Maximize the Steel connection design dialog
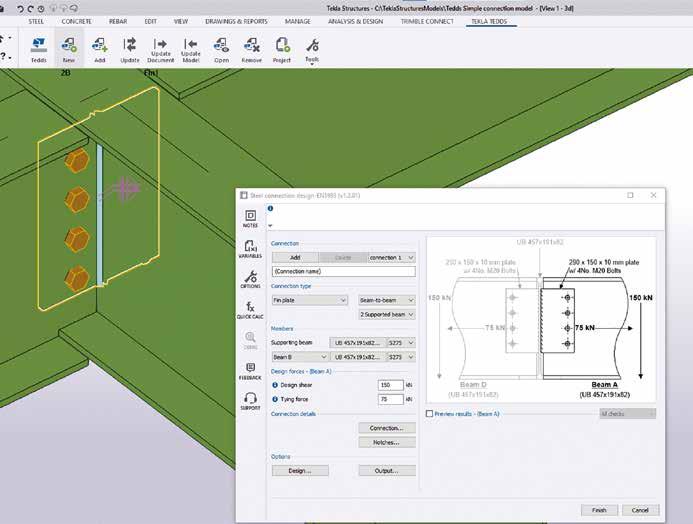 [630, 195]
